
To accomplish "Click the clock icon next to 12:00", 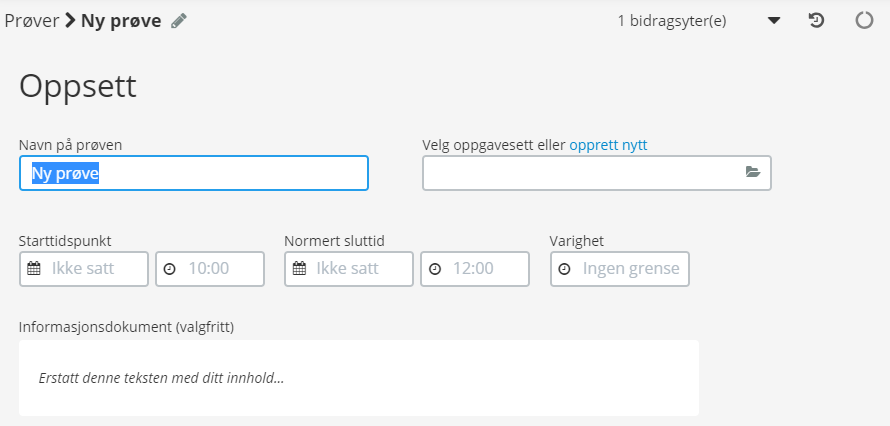I will 434,269.
